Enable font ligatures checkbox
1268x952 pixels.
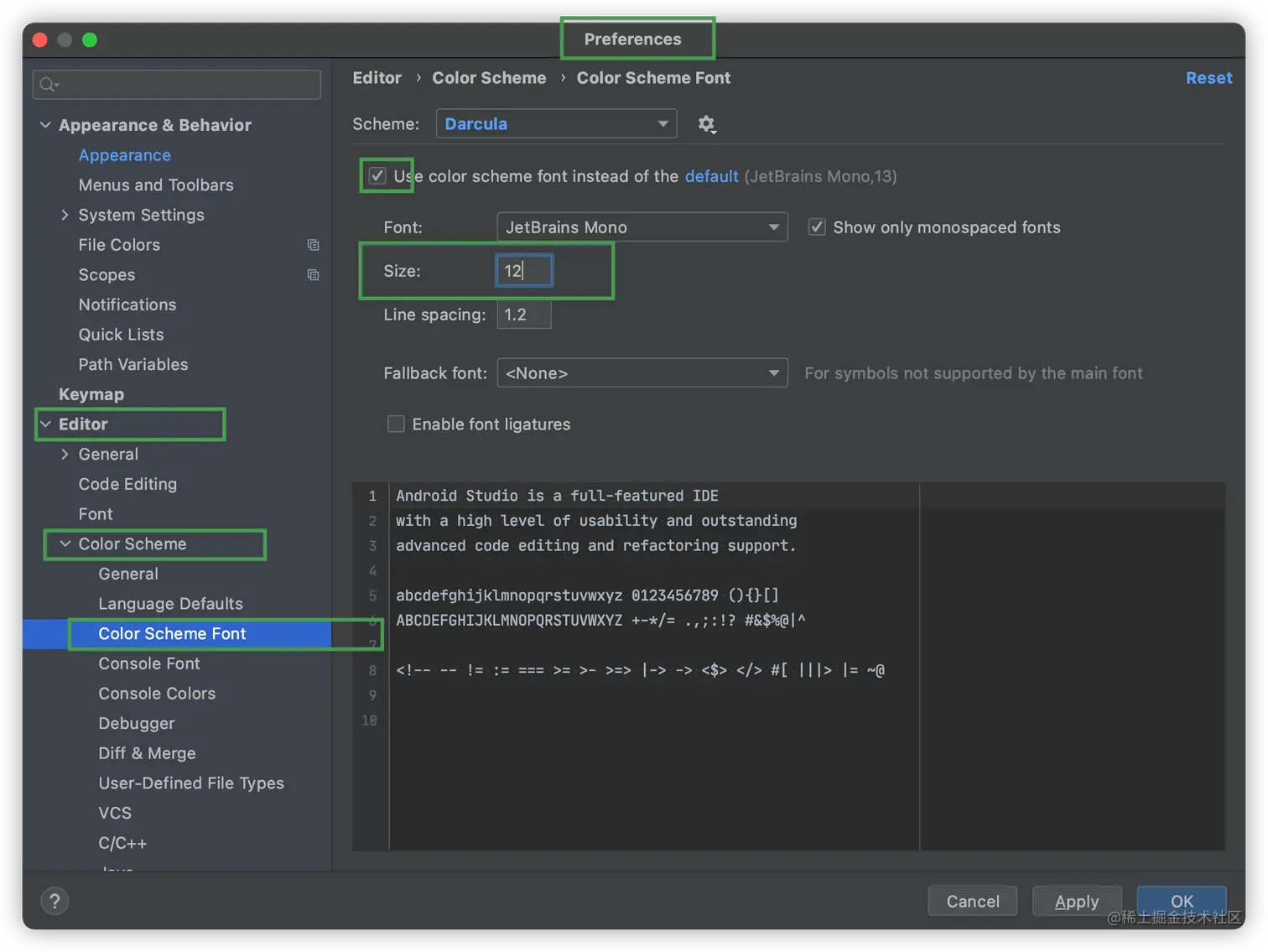point(396,424)
